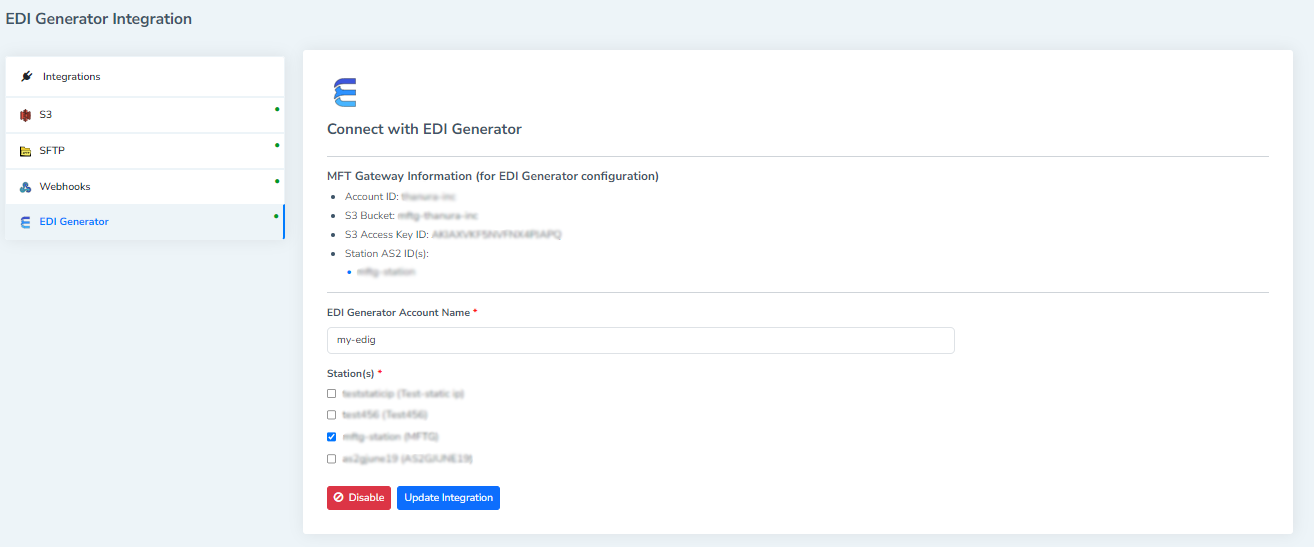Open the Webhooks integration page
This screenshot has height=547, width=1314.
[x=65, y=187]
